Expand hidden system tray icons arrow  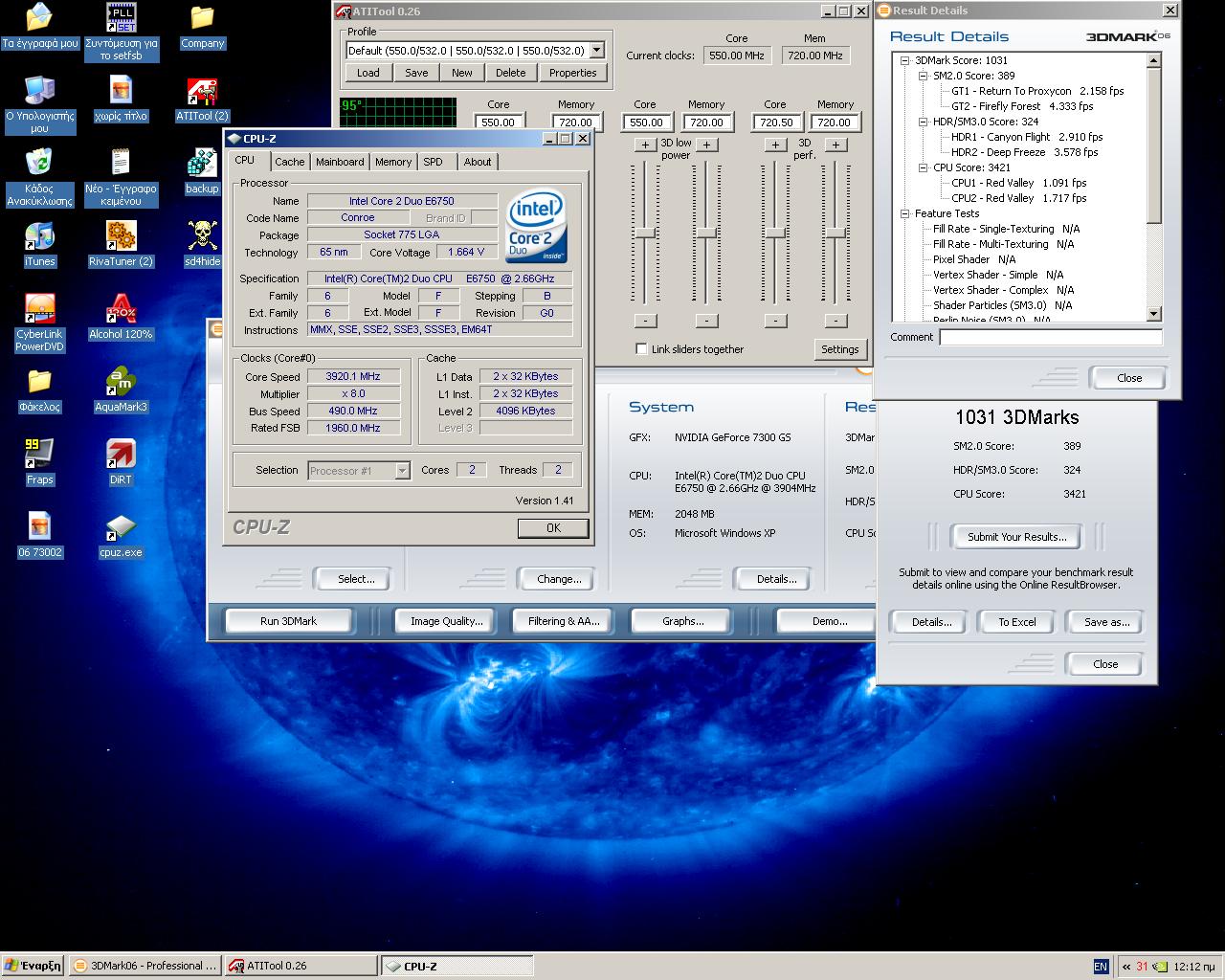1126,967
